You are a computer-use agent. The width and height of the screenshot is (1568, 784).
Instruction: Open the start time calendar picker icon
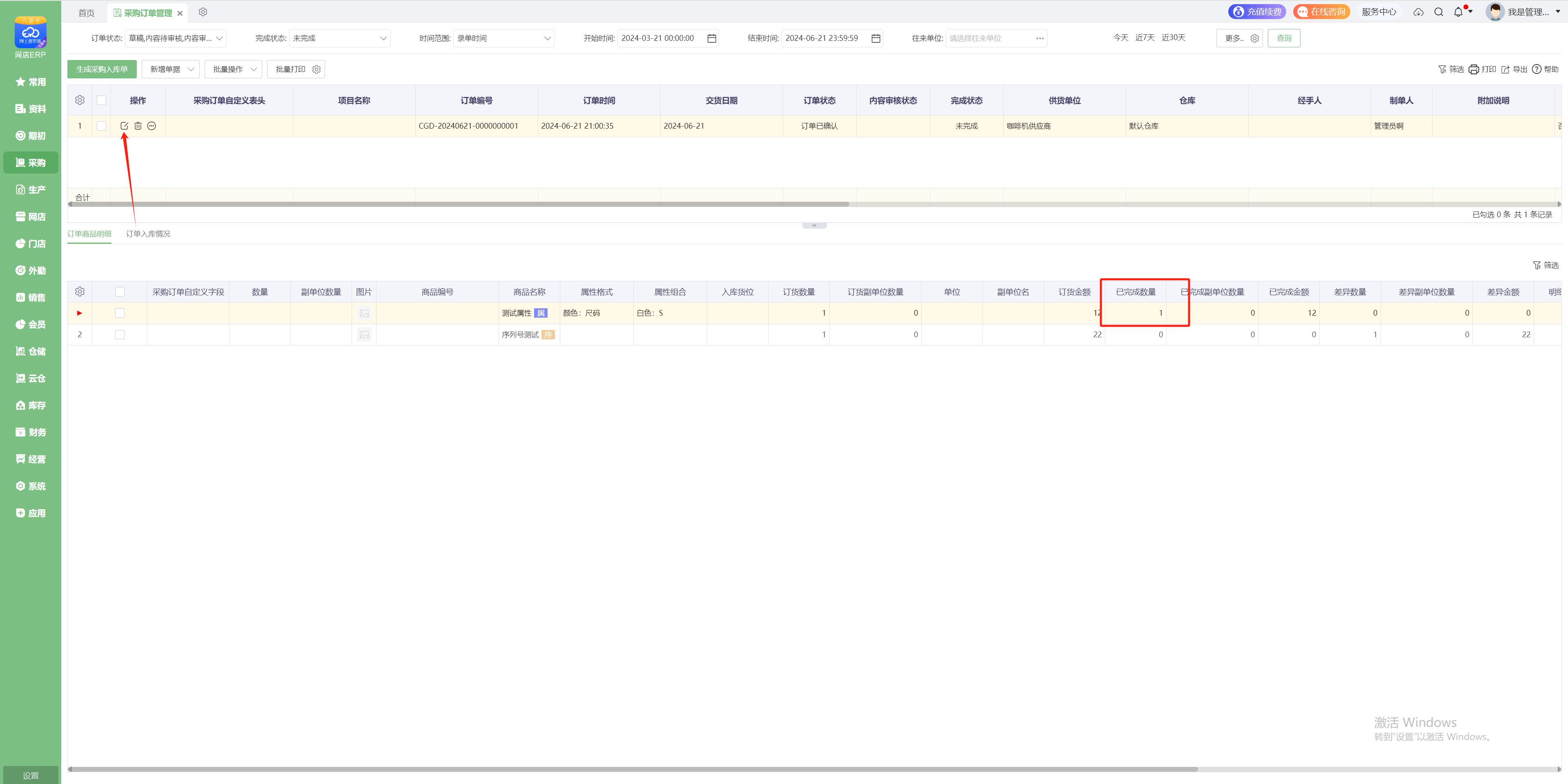coord(712,38)
